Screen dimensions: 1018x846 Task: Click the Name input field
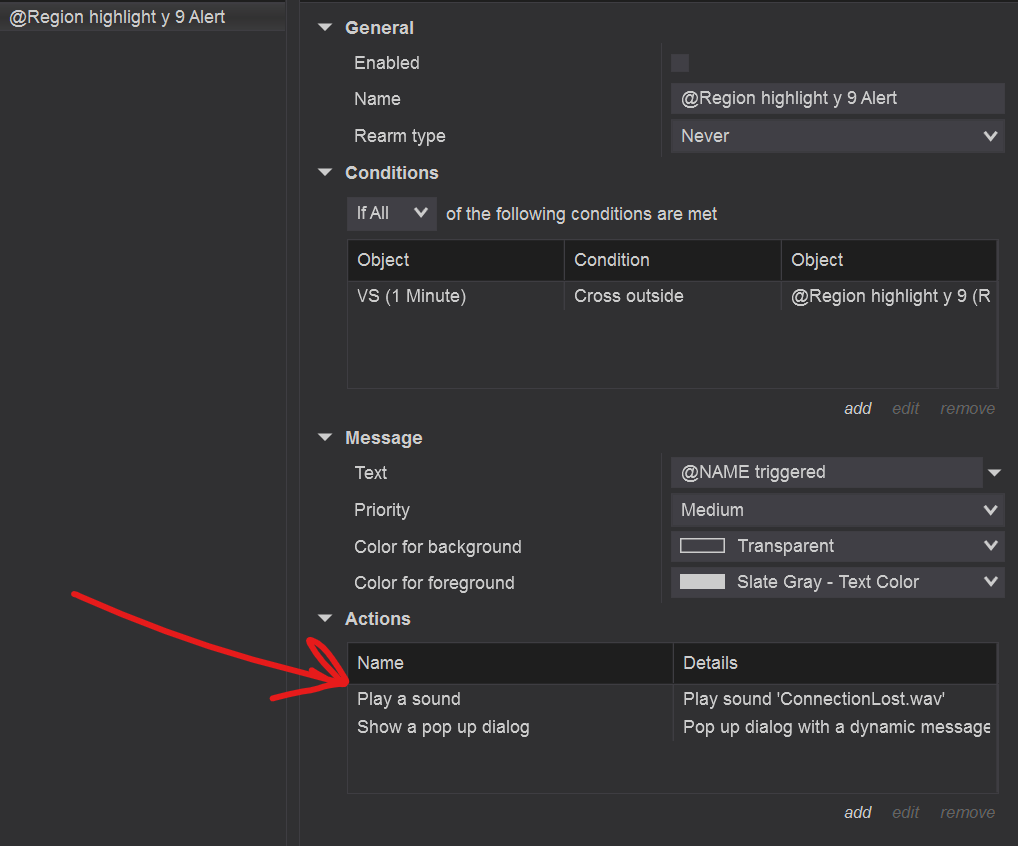[837, 99]
